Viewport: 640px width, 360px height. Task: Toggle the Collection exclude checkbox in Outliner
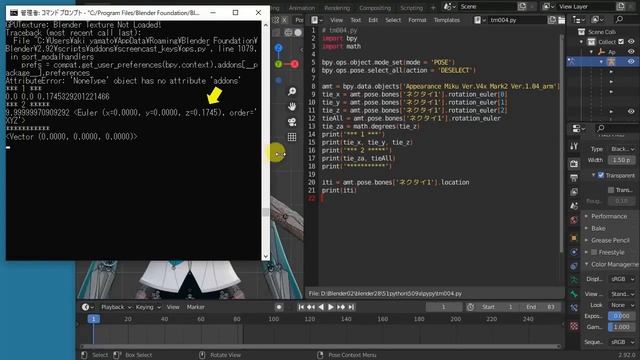pyautogui.click(x=621, y=42)
